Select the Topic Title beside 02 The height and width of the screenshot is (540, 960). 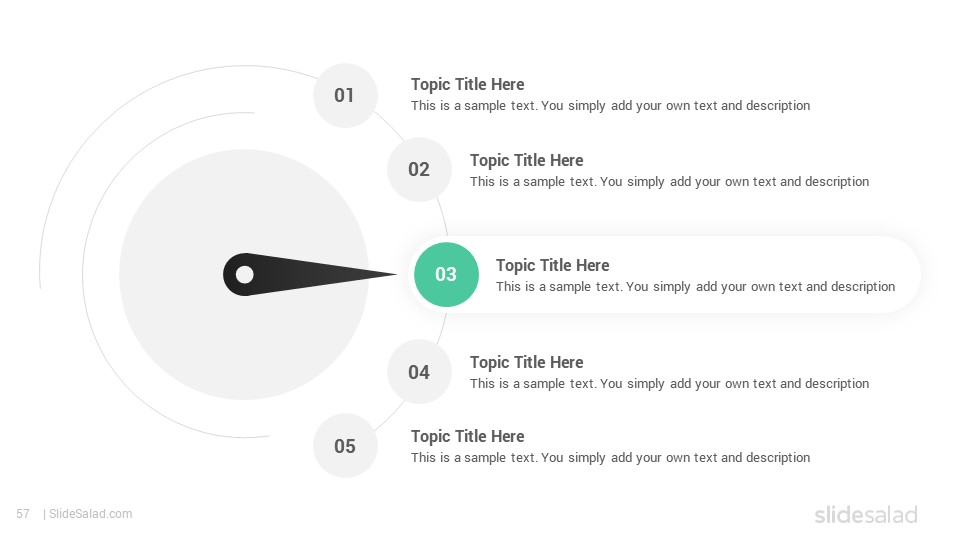(x=527, y=160)
